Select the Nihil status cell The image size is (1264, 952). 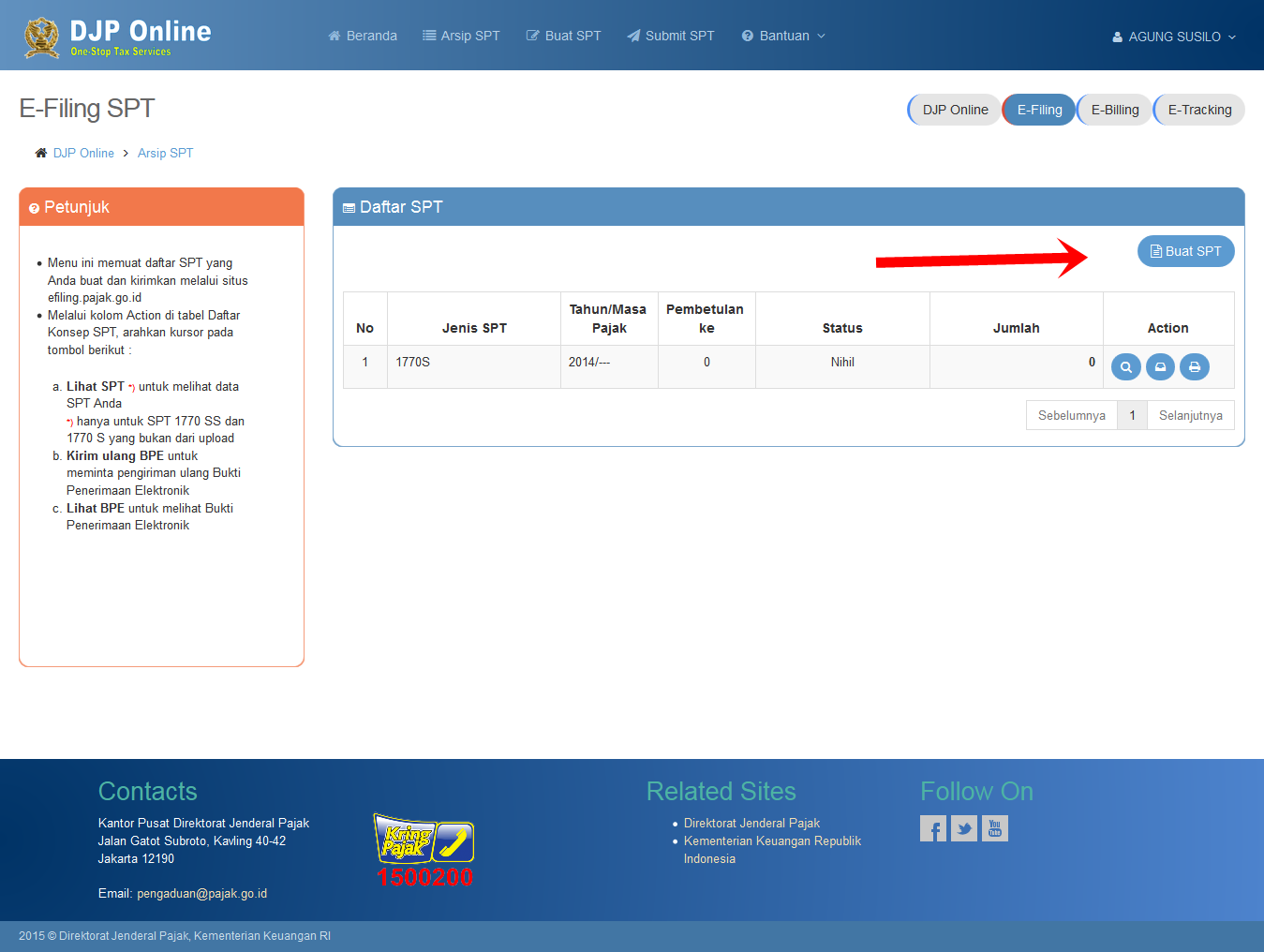pyautogui.click(x=842, y=366)
